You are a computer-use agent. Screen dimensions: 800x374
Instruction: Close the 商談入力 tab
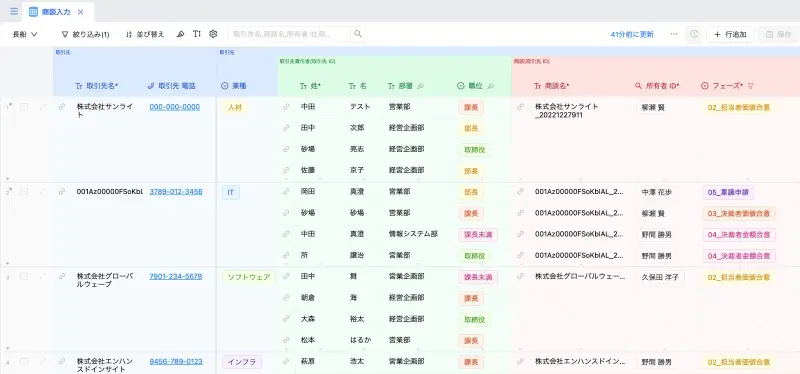[80, 12]
